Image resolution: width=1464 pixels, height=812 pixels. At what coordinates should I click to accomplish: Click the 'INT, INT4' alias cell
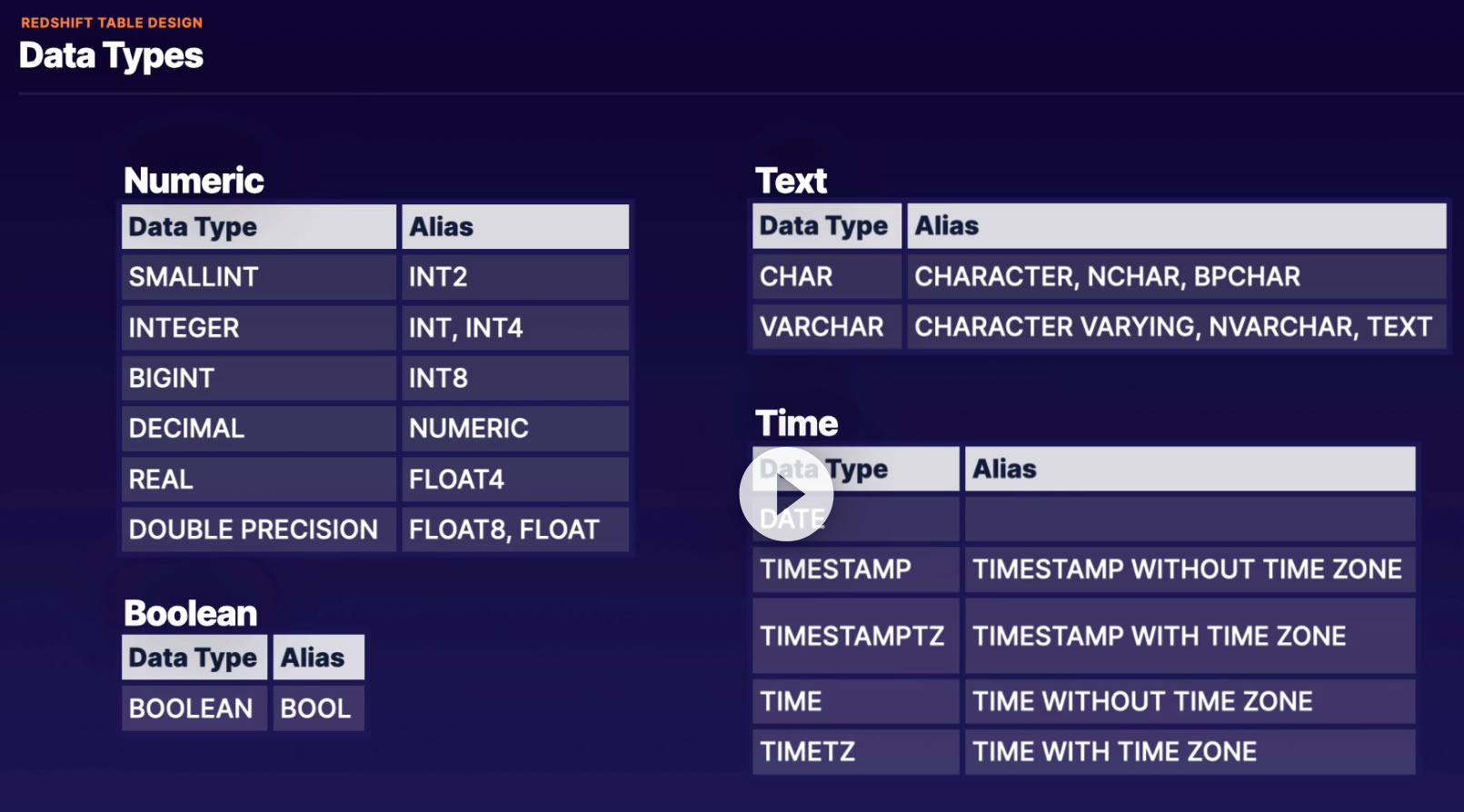pos(514,328)
